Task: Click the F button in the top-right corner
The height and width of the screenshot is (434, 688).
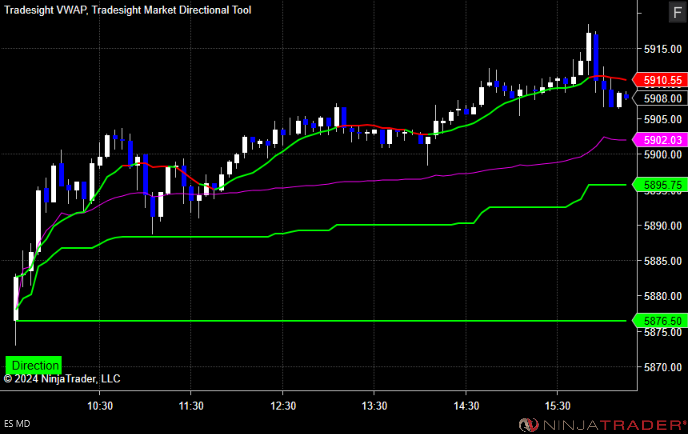Action: (677, 12)
